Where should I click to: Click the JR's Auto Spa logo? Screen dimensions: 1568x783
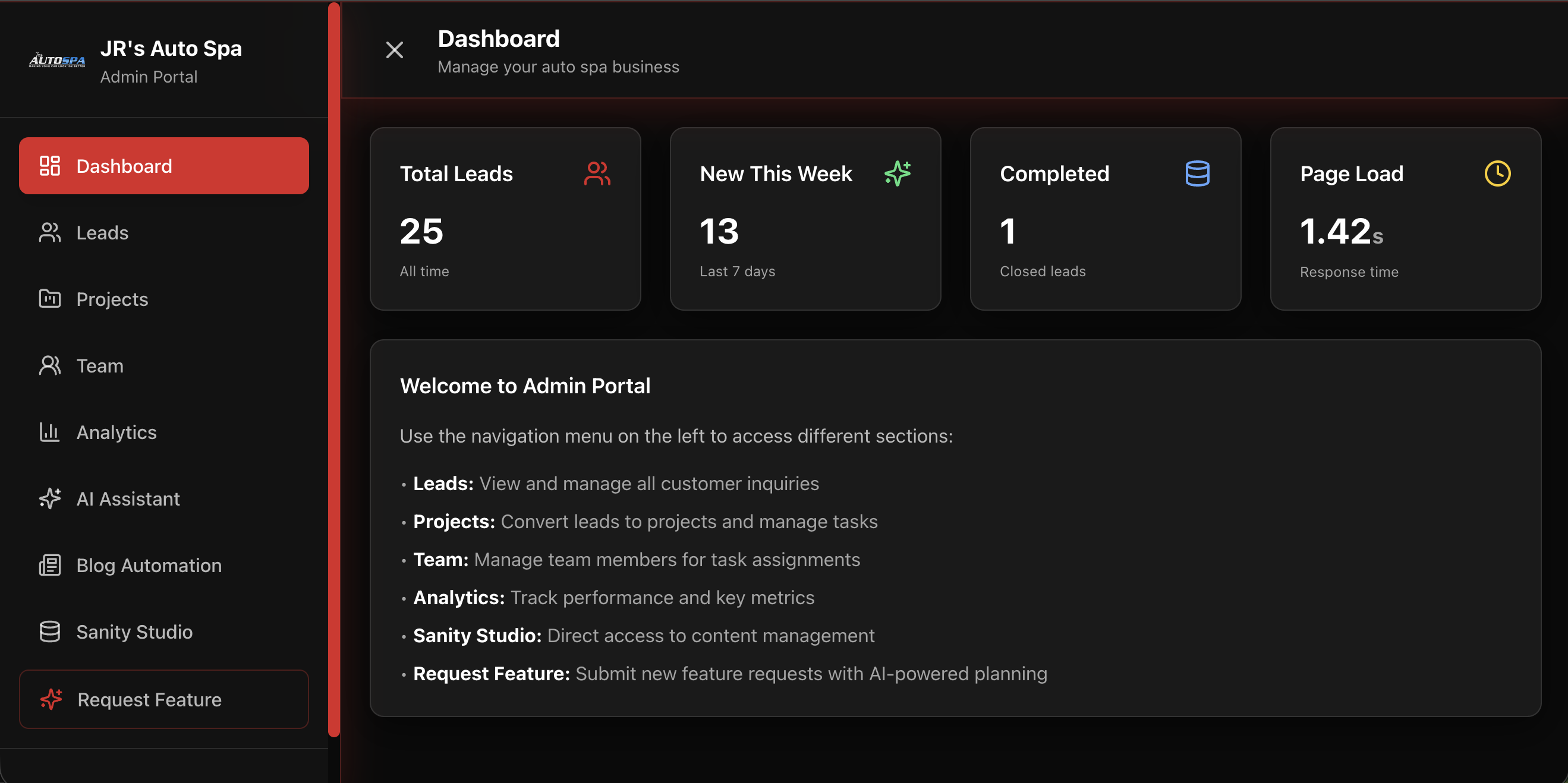(x=57, y=60)
